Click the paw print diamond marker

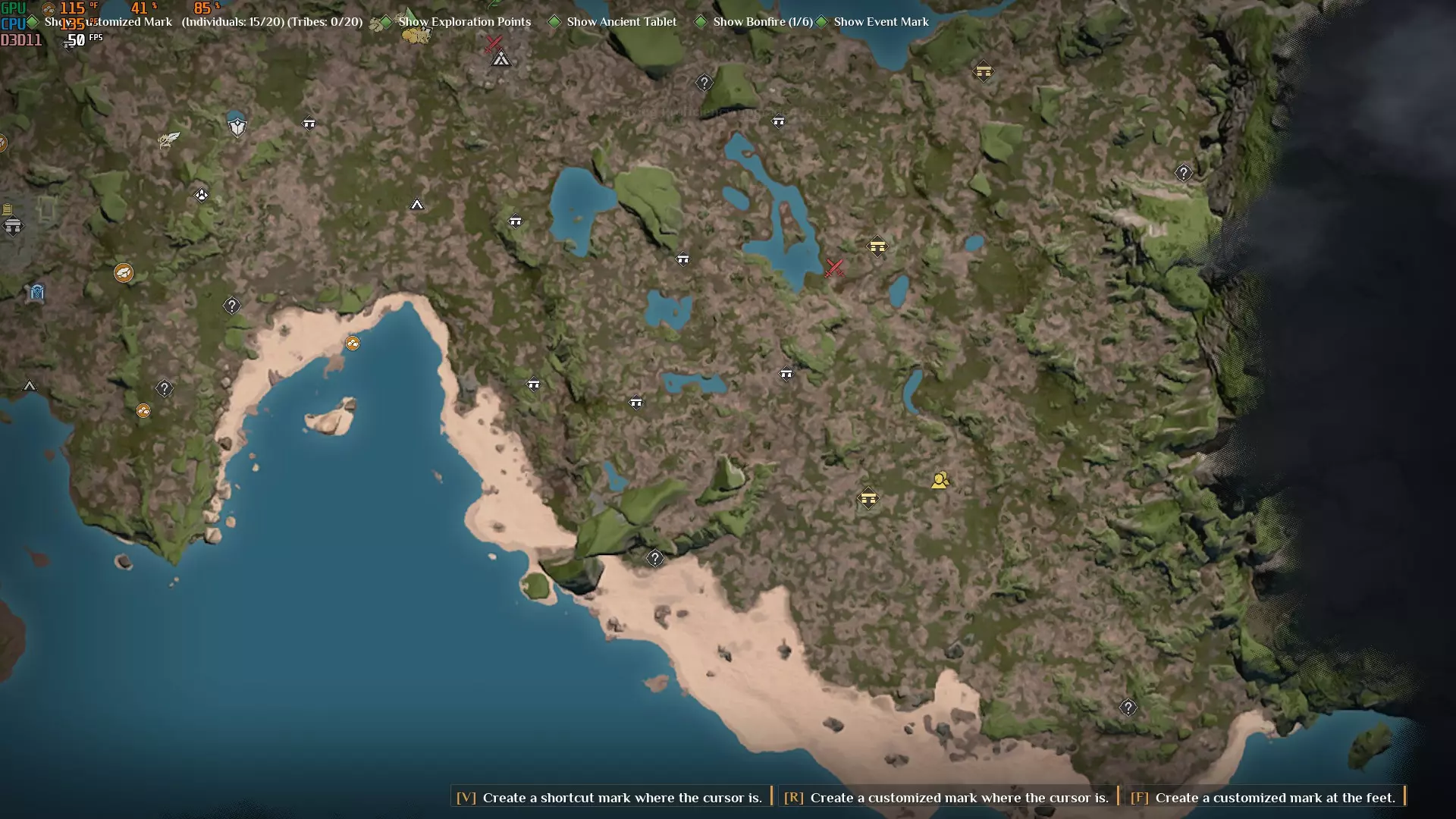pyautogui.click(x=201, y=196)
